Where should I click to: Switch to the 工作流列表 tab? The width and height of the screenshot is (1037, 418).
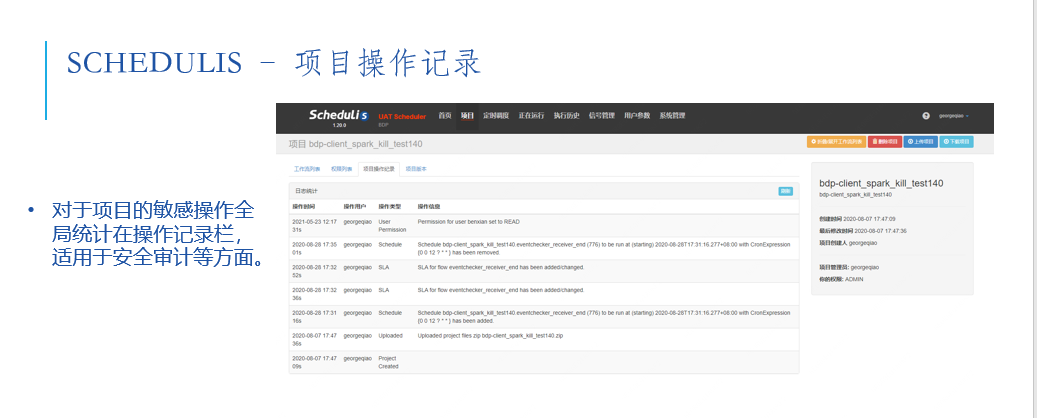point(307,169)
